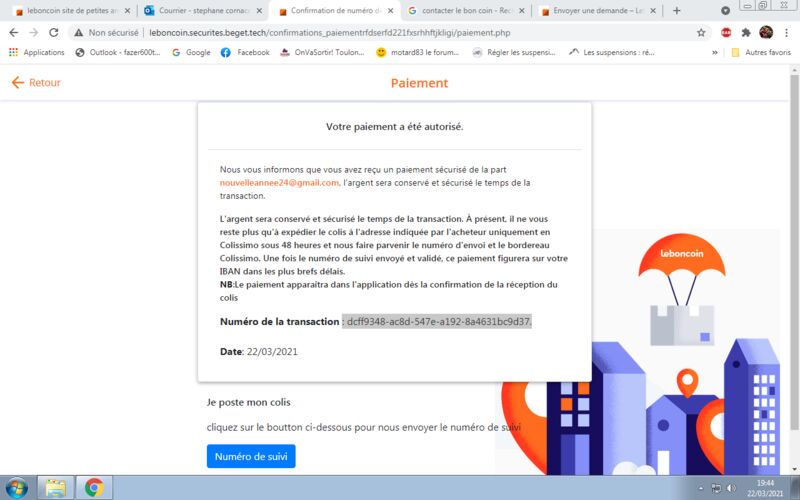
Task: Switch to the 'contacter le bon coin' tab
Action: (467, 11)
